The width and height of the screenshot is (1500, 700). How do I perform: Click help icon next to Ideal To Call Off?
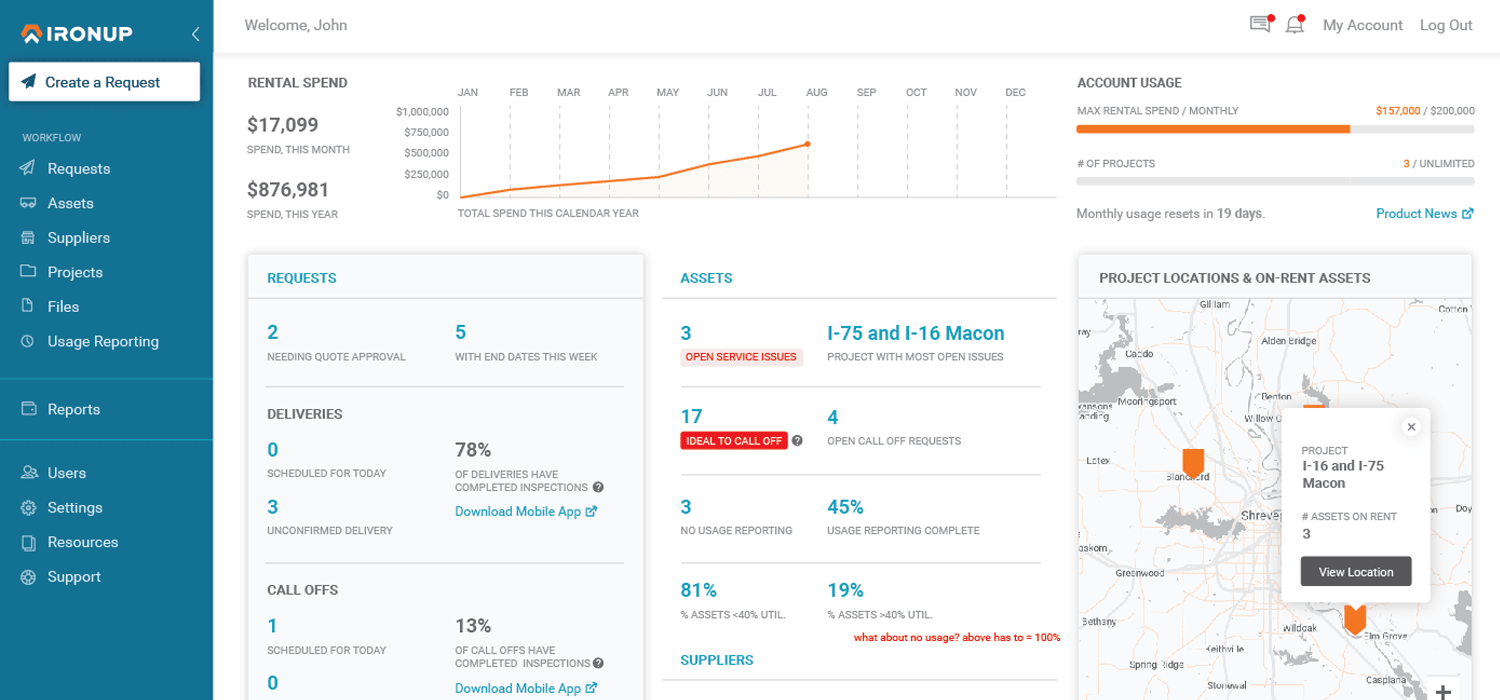pyautogui.click(x=797, y=440)
